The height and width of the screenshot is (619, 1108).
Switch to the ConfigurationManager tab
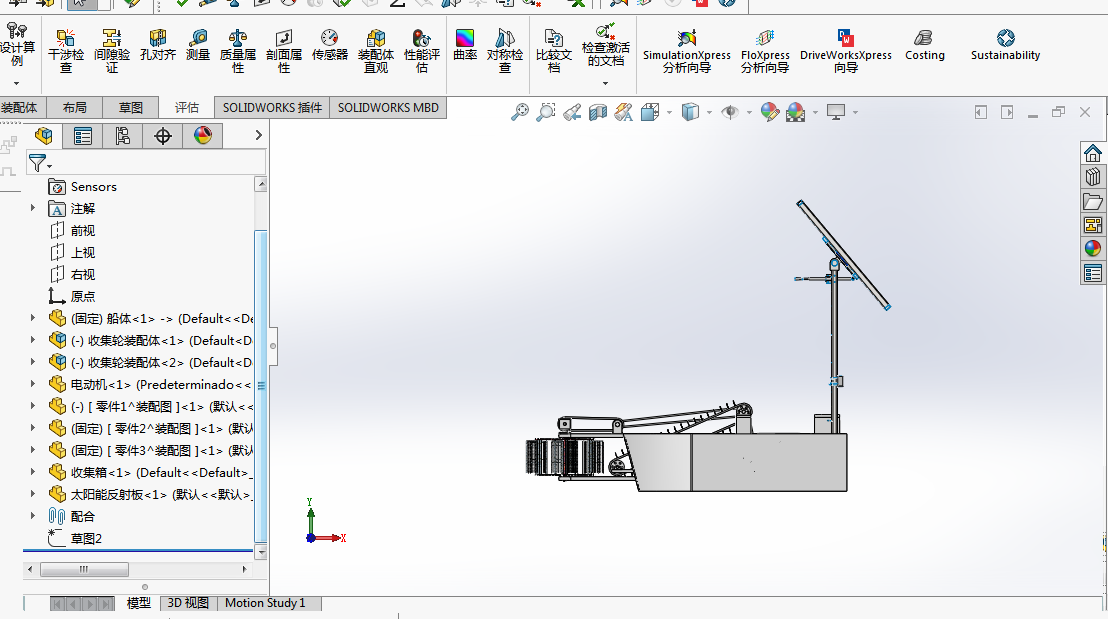point(123,136)
